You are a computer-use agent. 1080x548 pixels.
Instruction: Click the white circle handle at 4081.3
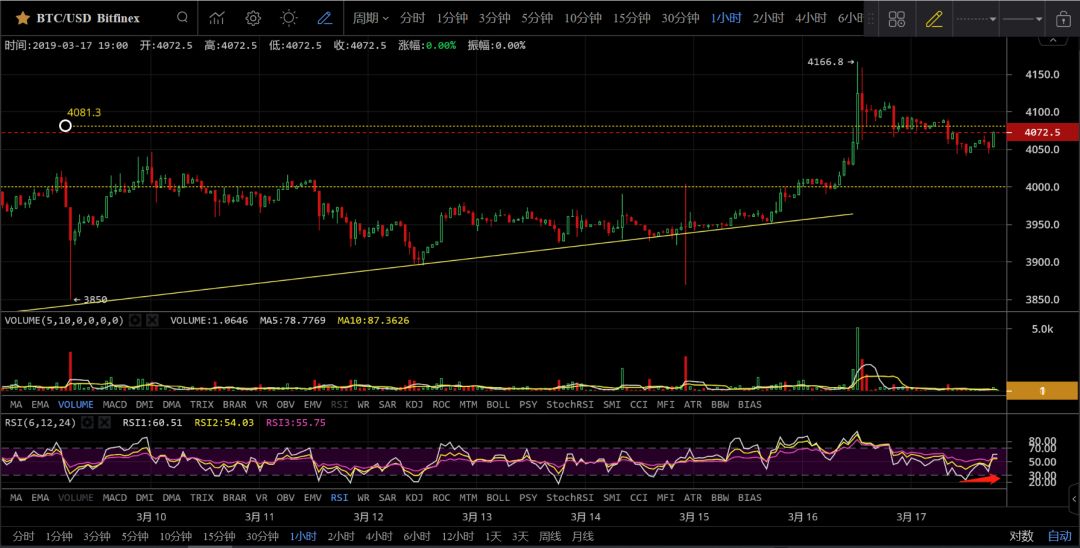[x=65, y=125]
